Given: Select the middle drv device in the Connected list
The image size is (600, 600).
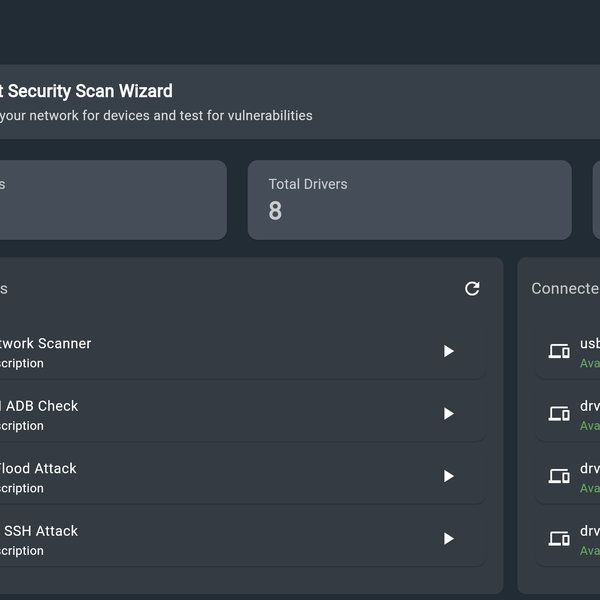Looking at the screenshot, I should tap(589, 468).
